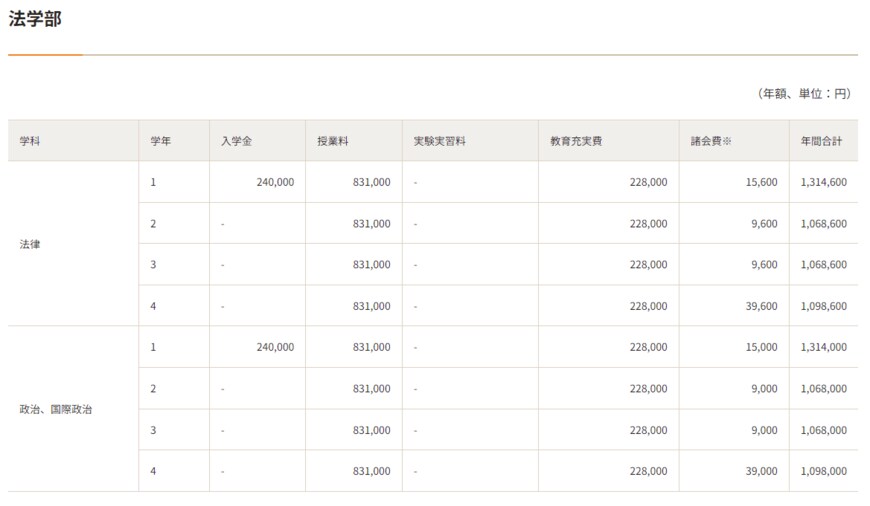
Task: Click the （年額、単位：円） unit note
Action: click(x=804, y=93)
